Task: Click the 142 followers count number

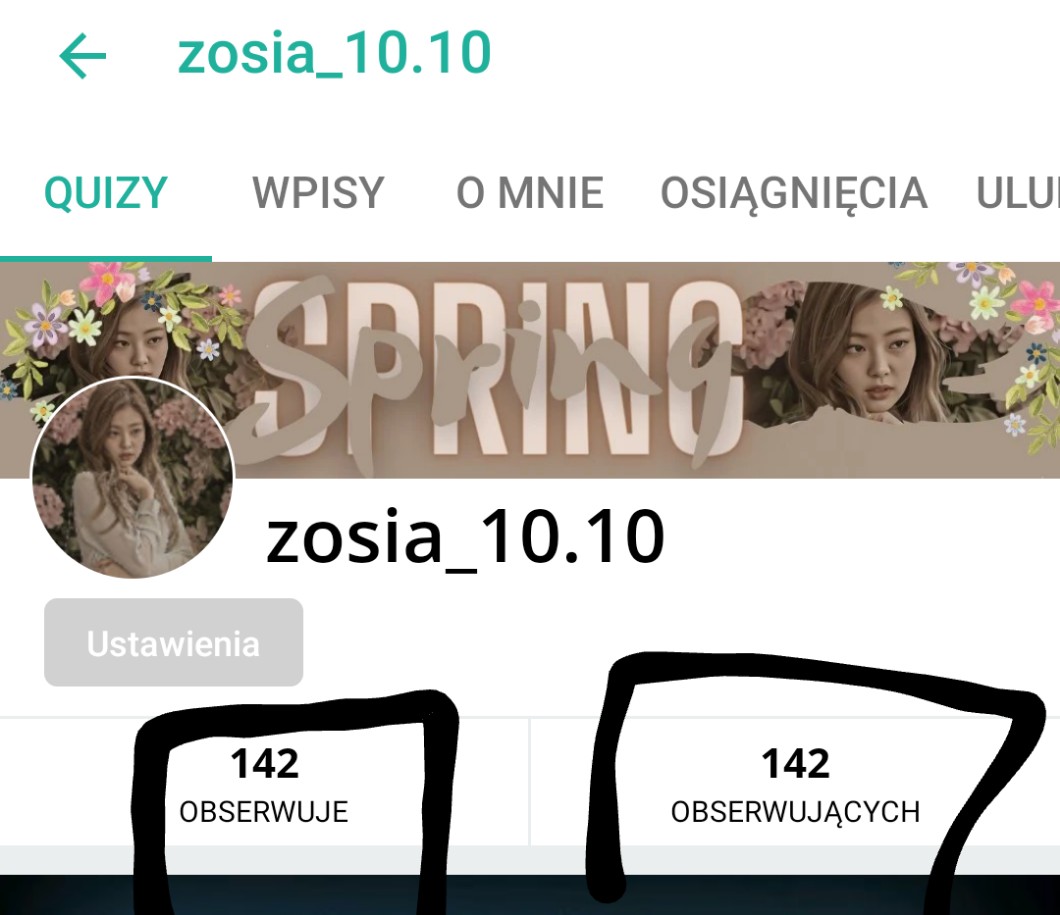Action: click(x=796, y=764)
